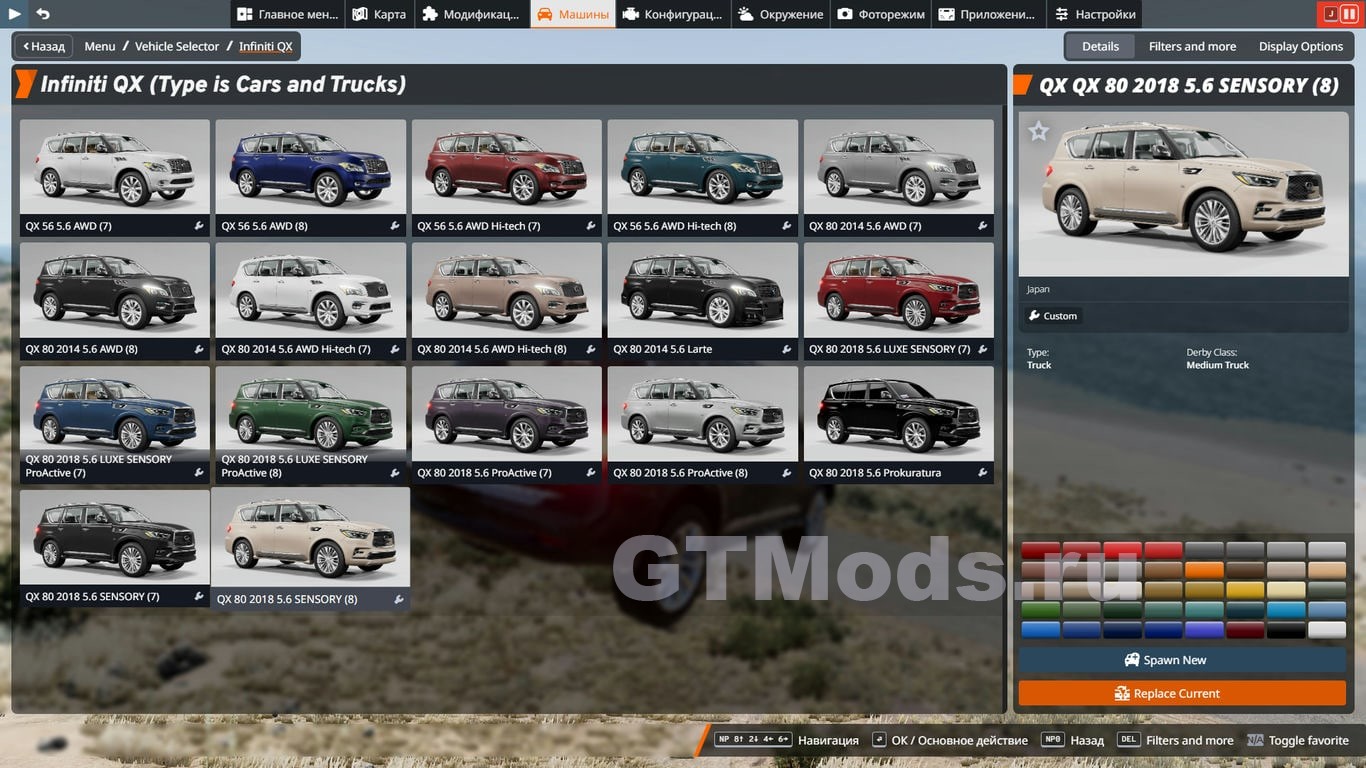Click wrench icon on QX 56 5.6 AWD (7) tile
Screen dimensions: 1366x768
[199, 226]
